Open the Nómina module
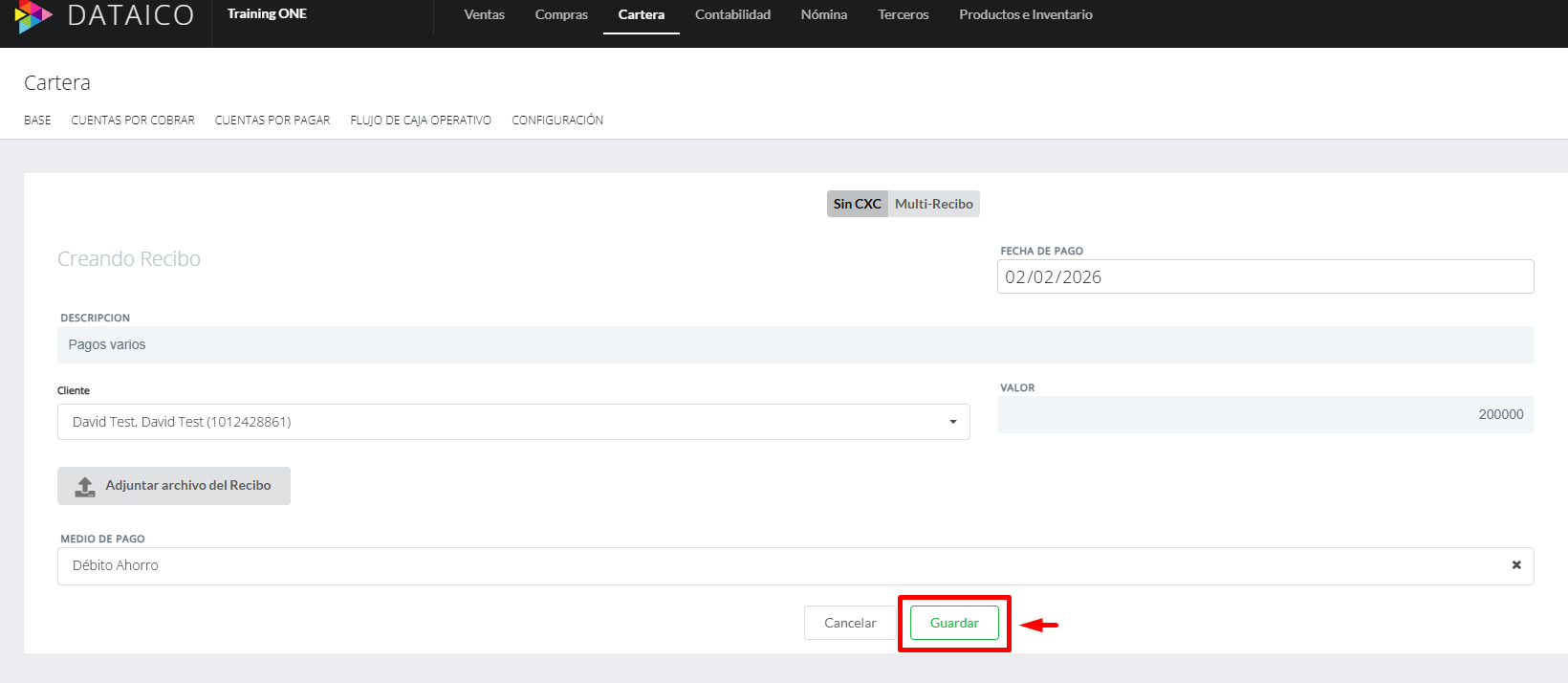Image resolution: width=1568 pixels, height=683 pixels. [823, 14]
